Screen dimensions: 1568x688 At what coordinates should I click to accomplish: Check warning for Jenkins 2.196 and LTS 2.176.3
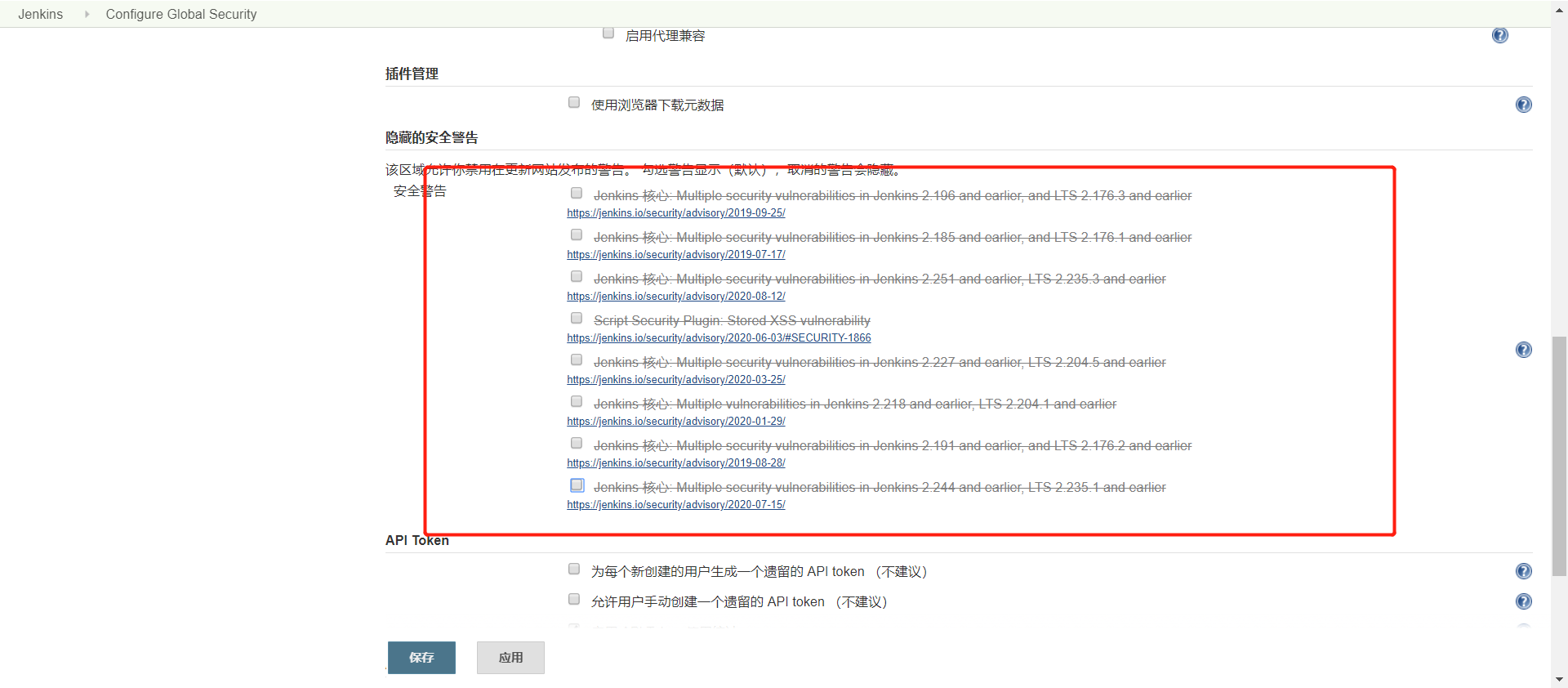point(577,193)
